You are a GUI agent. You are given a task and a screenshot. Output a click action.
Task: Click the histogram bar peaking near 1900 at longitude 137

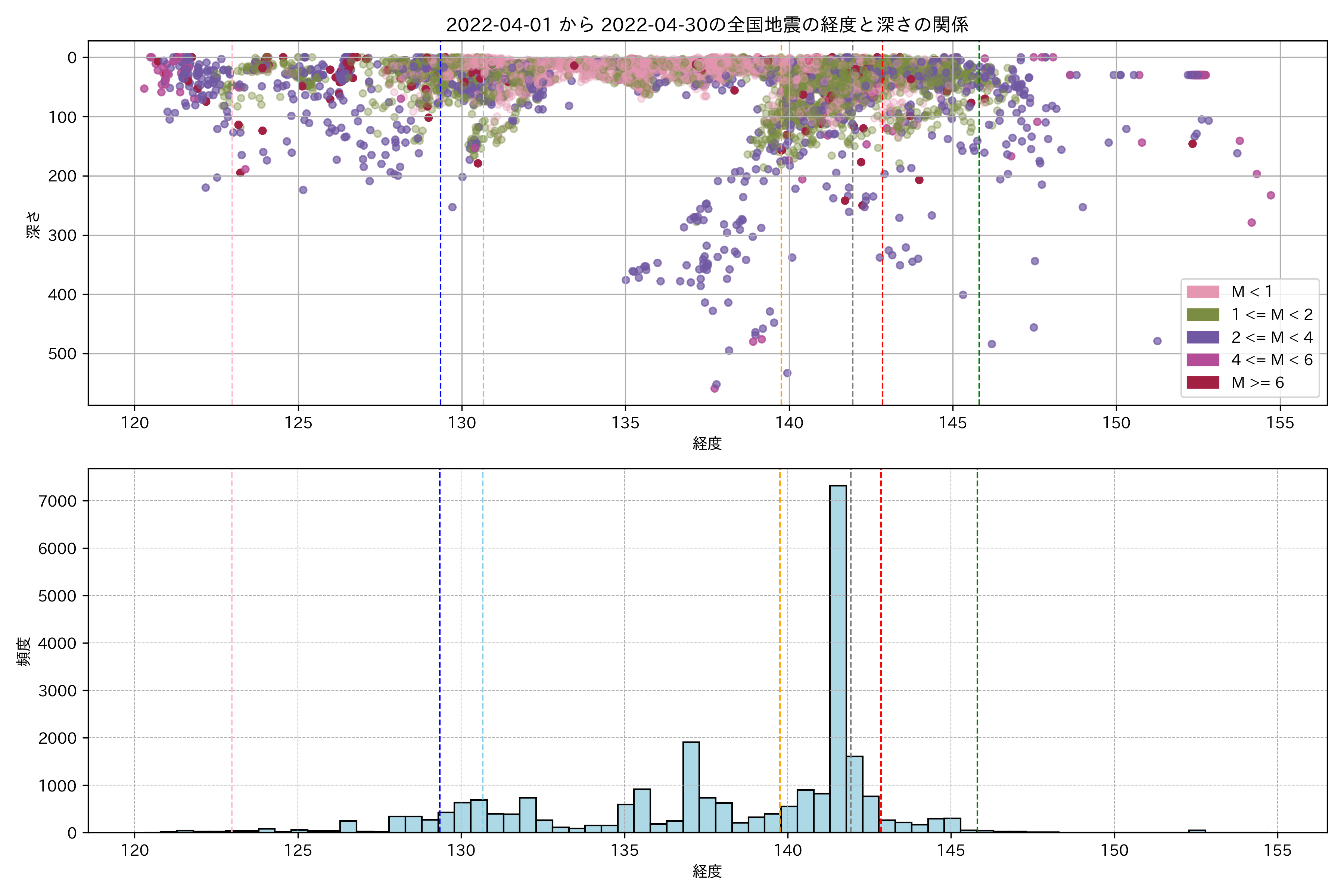[x=691, y=787]
